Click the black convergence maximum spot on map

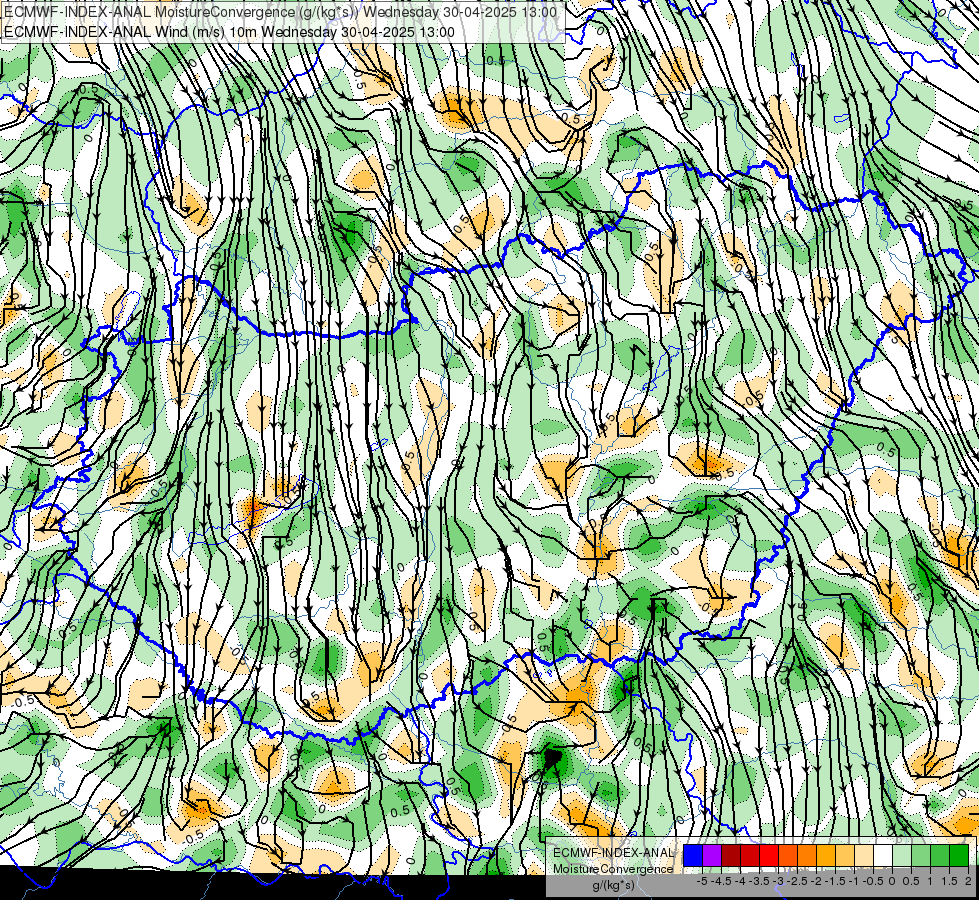[x=553, y=758]
